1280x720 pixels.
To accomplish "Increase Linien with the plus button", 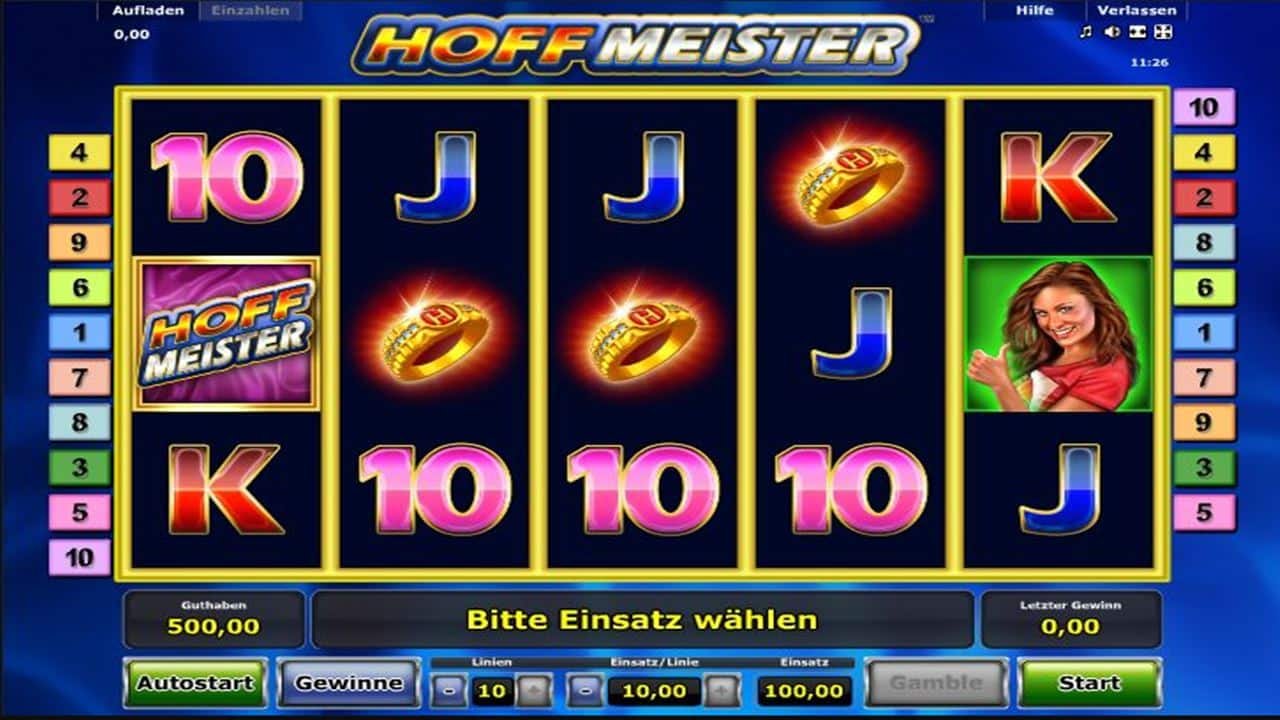I will click(x=533, y=690).
